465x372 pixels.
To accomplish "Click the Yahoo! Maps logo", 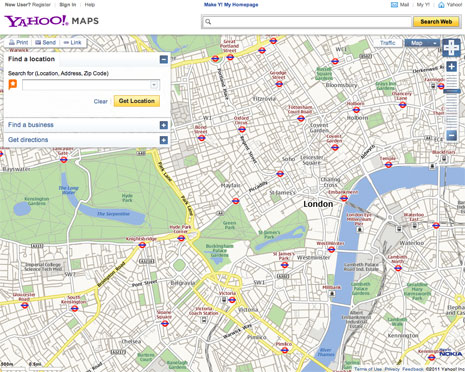I will point(51,21).
